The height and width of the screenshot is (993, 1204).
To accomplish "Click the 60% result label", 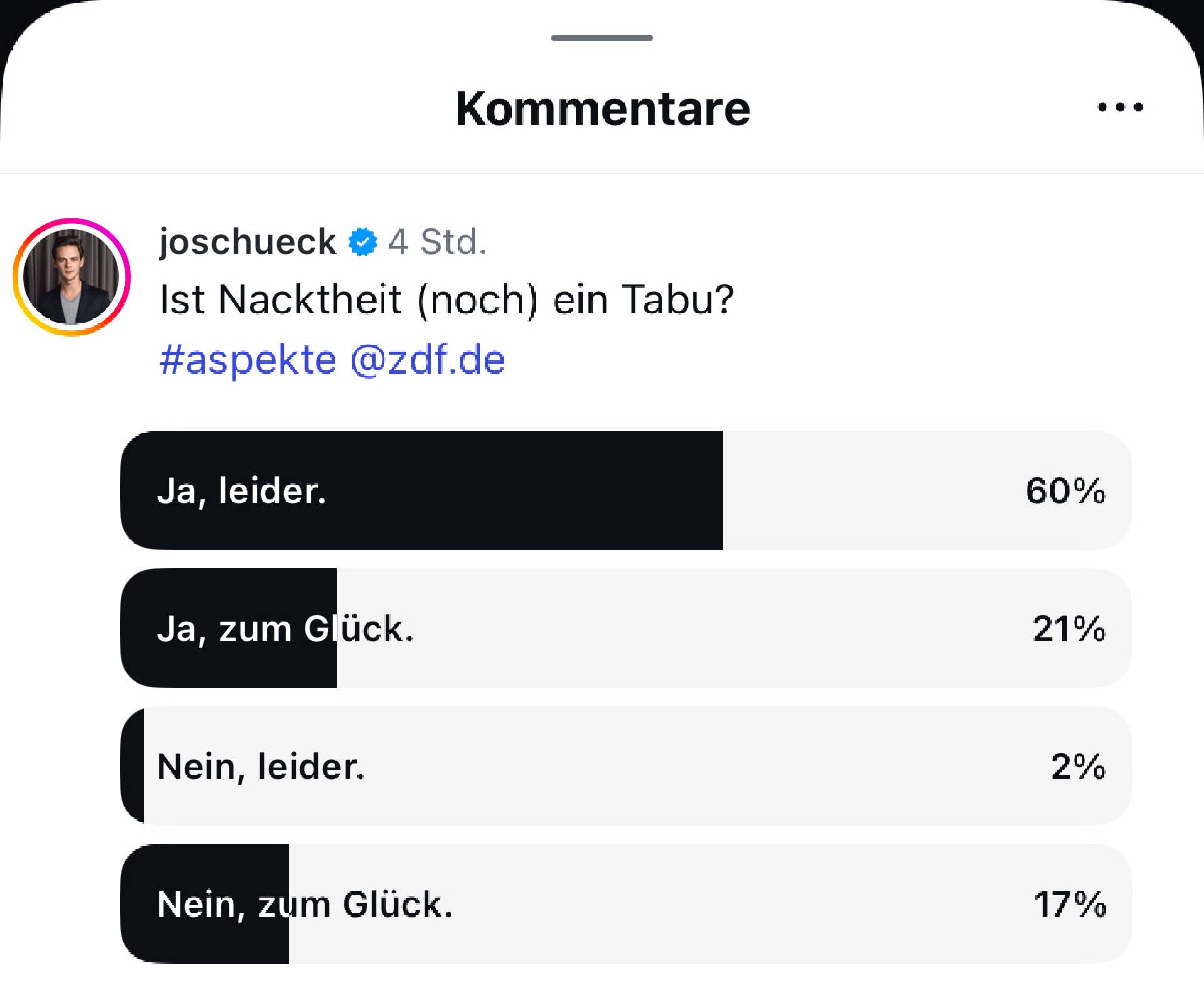I will (x=1065, y=491).
